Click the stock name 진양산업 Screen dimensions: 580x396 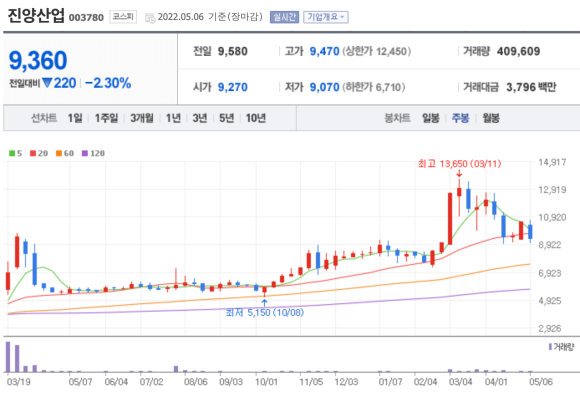[36, 16]
